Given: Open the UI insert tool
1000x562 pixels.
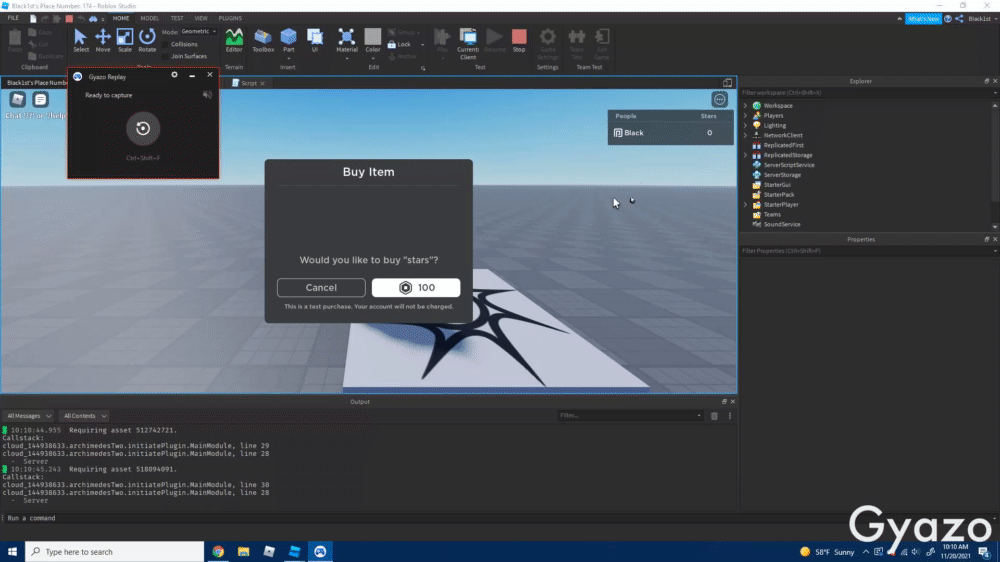Looking at the screenshot, I should tap(315, 40).
